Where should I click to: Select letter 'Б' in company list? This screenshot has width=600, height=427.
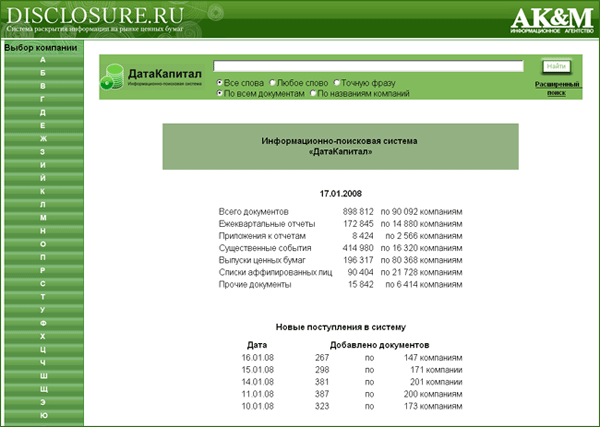click(x=43, y=73)
